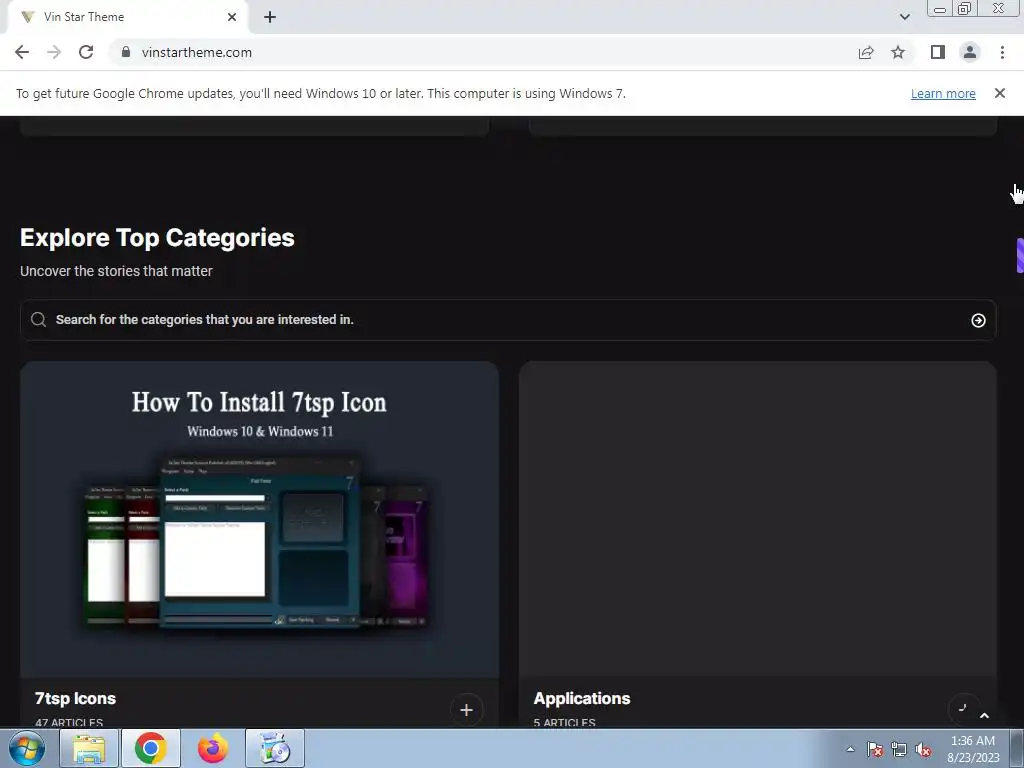Click the categories search input field
The image size is (1024, 768).
[x=508, y=320]
